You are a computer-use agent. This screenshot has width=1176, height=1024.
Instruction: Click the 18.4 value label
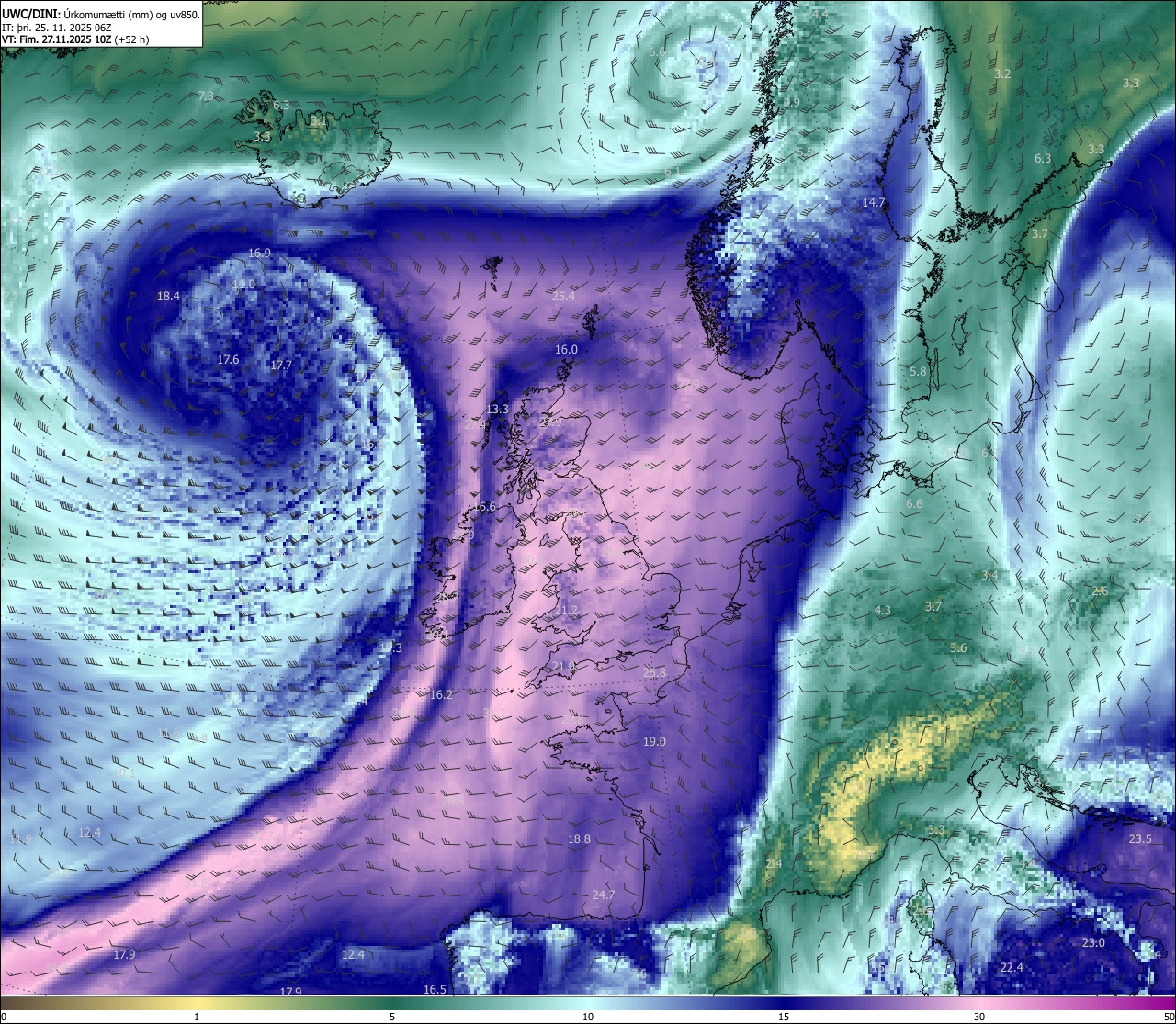[x=168, y=296]
